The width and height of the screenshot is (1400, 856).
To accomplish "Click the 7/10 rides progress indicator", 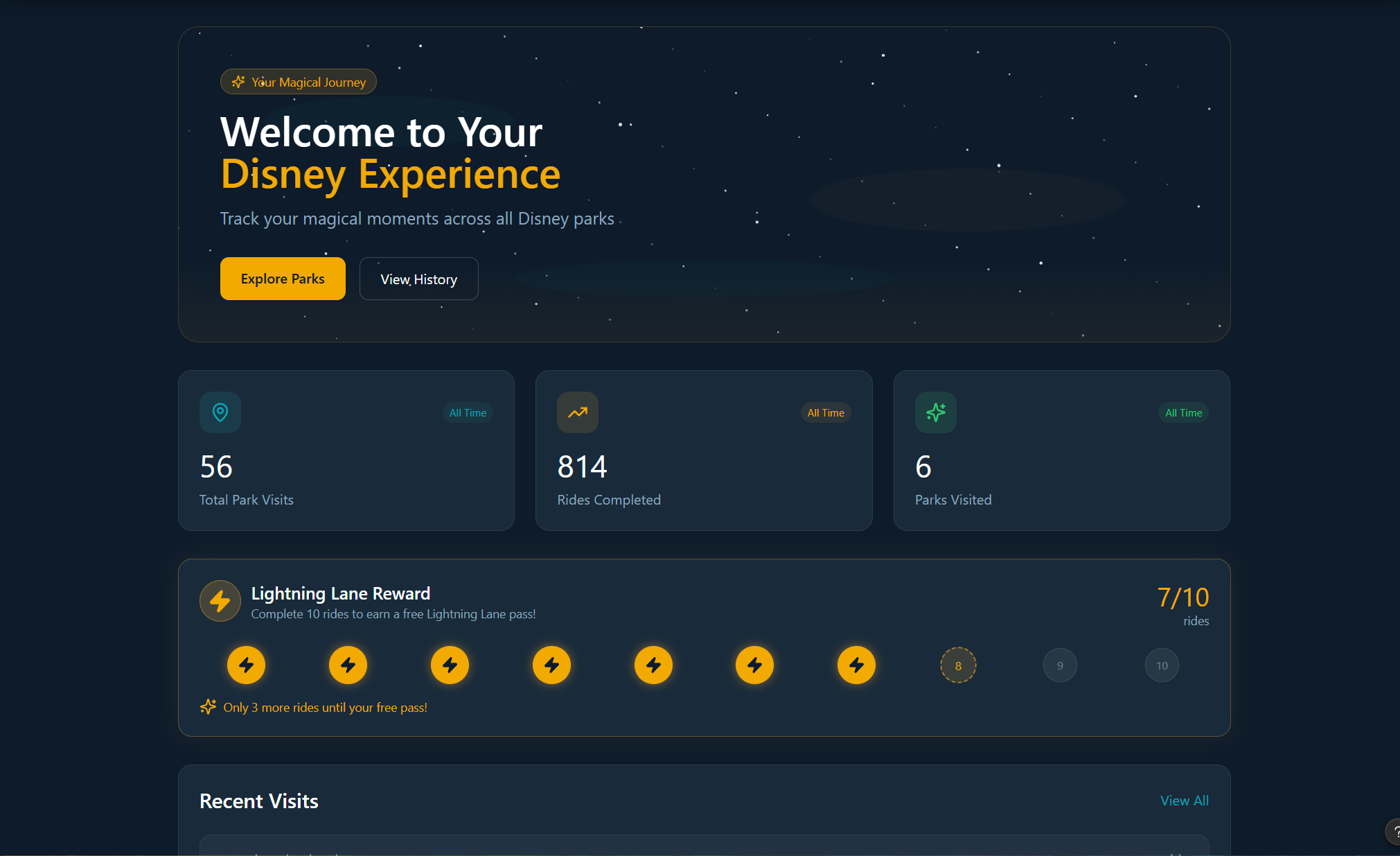I will [1183, 597].
